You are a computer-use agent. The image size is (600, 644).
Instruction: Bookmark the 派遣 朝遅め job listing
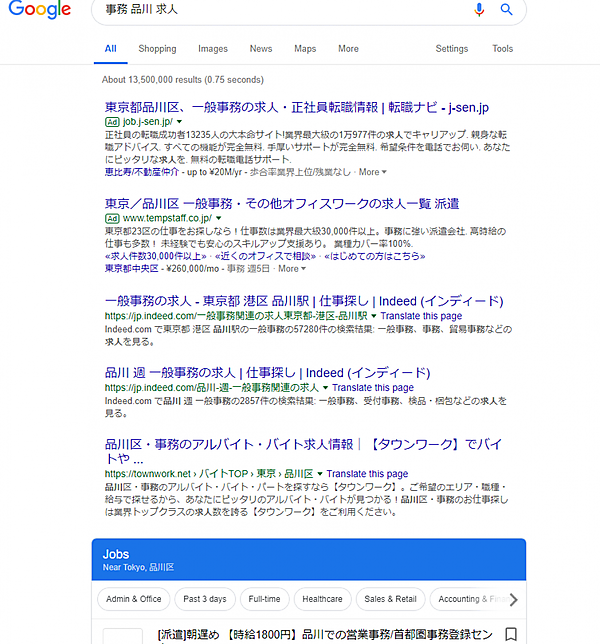tap(510, 634)
